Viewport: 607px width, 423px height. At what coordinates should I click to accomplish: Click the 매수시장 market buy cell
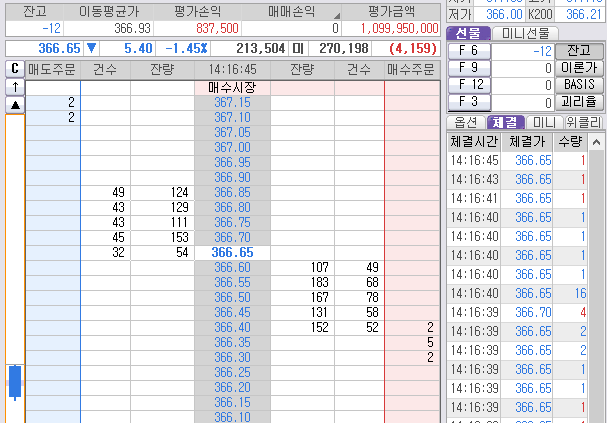click(x=232, y=87)
